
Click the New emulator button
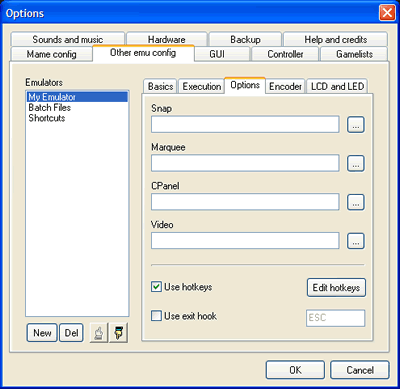pos(42,333)
